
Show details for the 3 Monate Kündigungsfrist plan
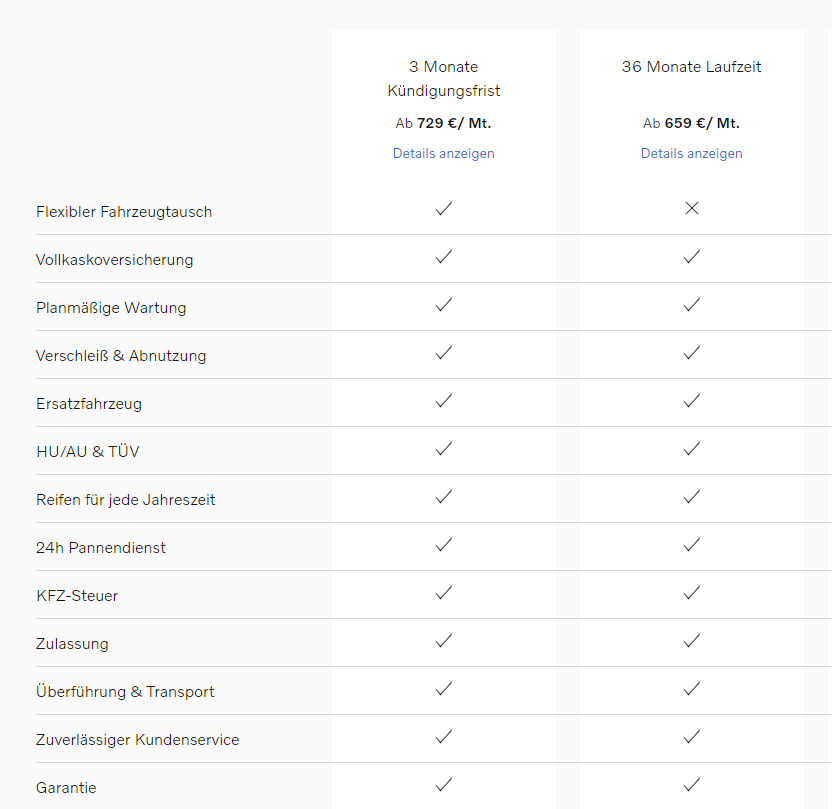click(443, 153)
